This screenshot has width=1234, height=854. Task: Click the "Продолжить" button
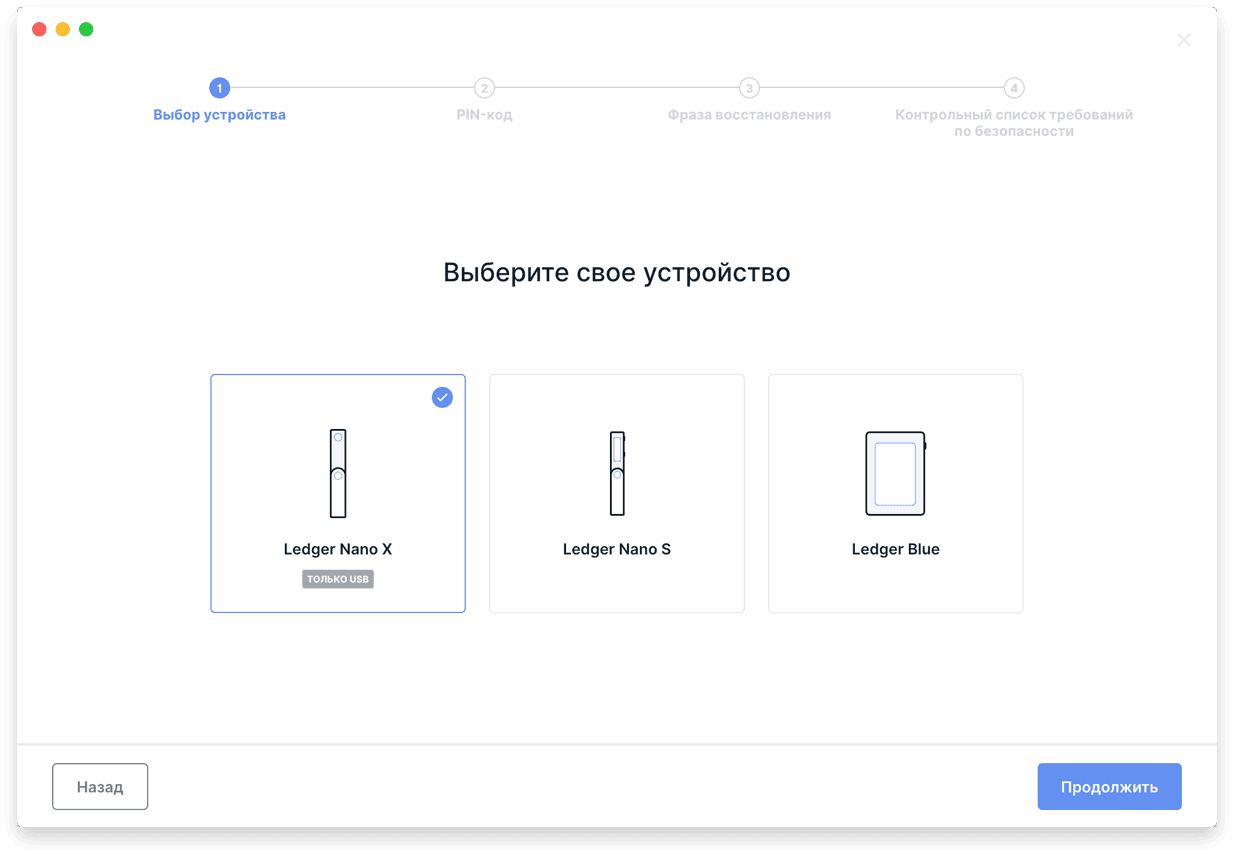pos(1109,787)
